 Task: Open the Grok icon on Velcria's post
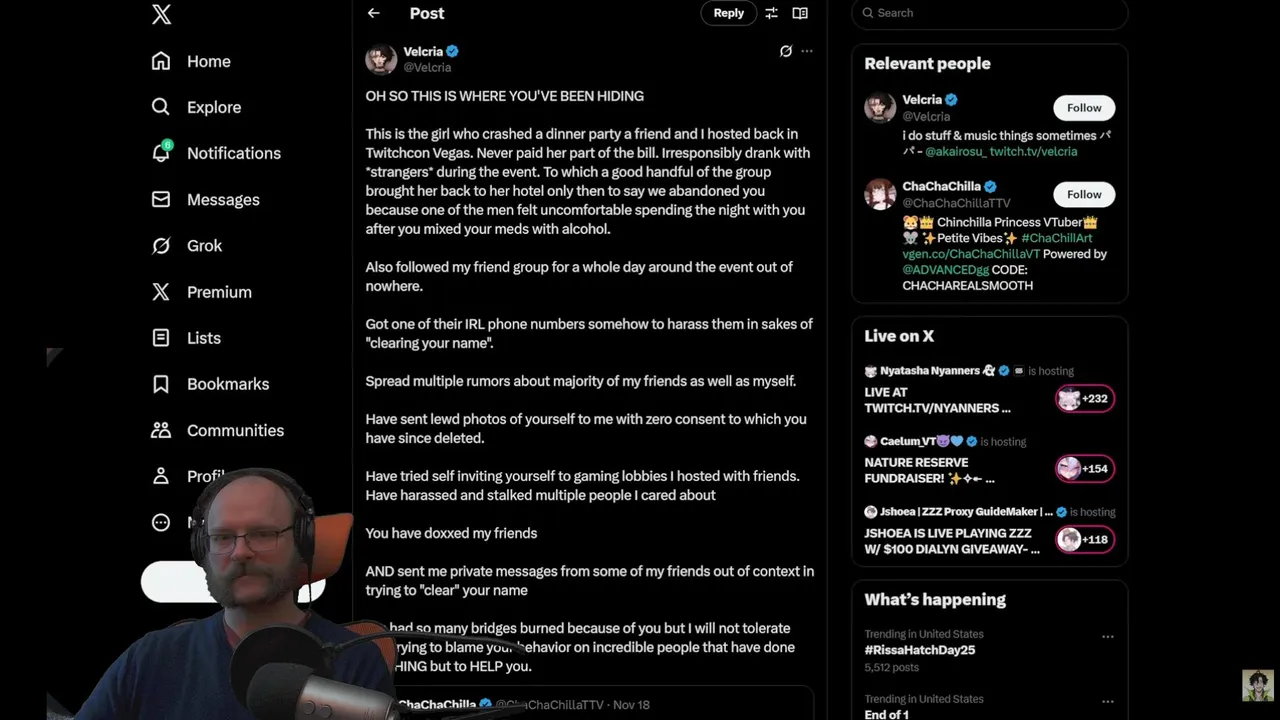point(786,51)
